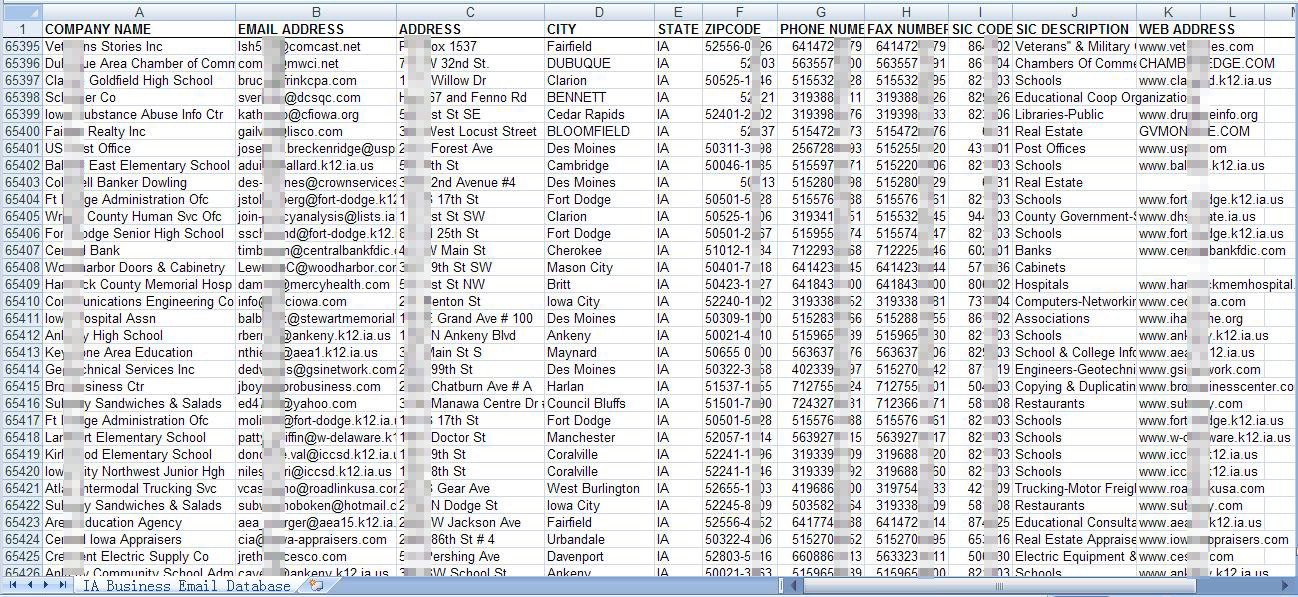The height and width of the screenshot is (597, 1298).
Task: Select row 65400 header
Action: click(21, 131)
